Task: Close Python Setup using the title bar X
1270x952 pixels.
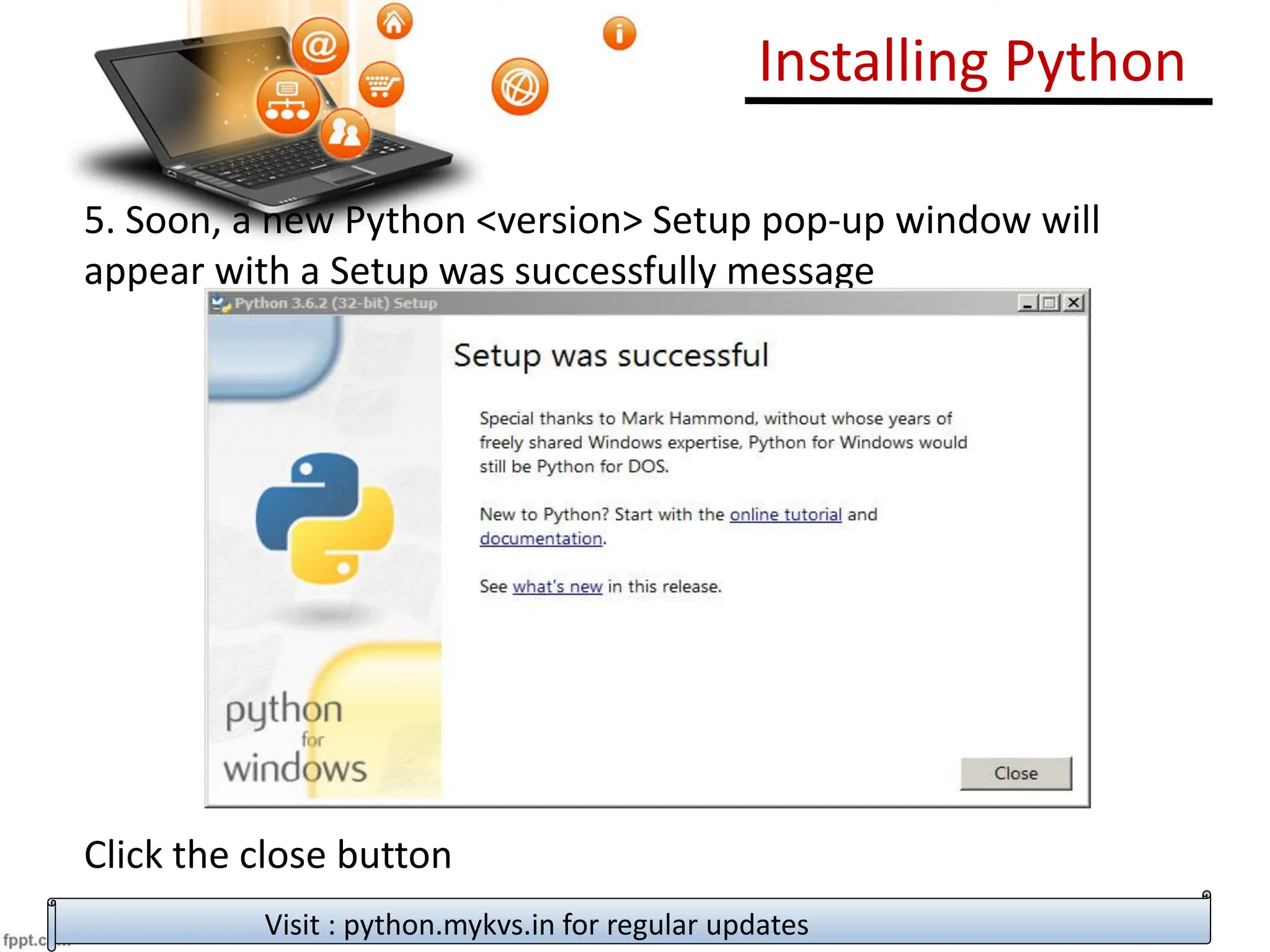Action: pyautogui.click(x=1073, y=303)
